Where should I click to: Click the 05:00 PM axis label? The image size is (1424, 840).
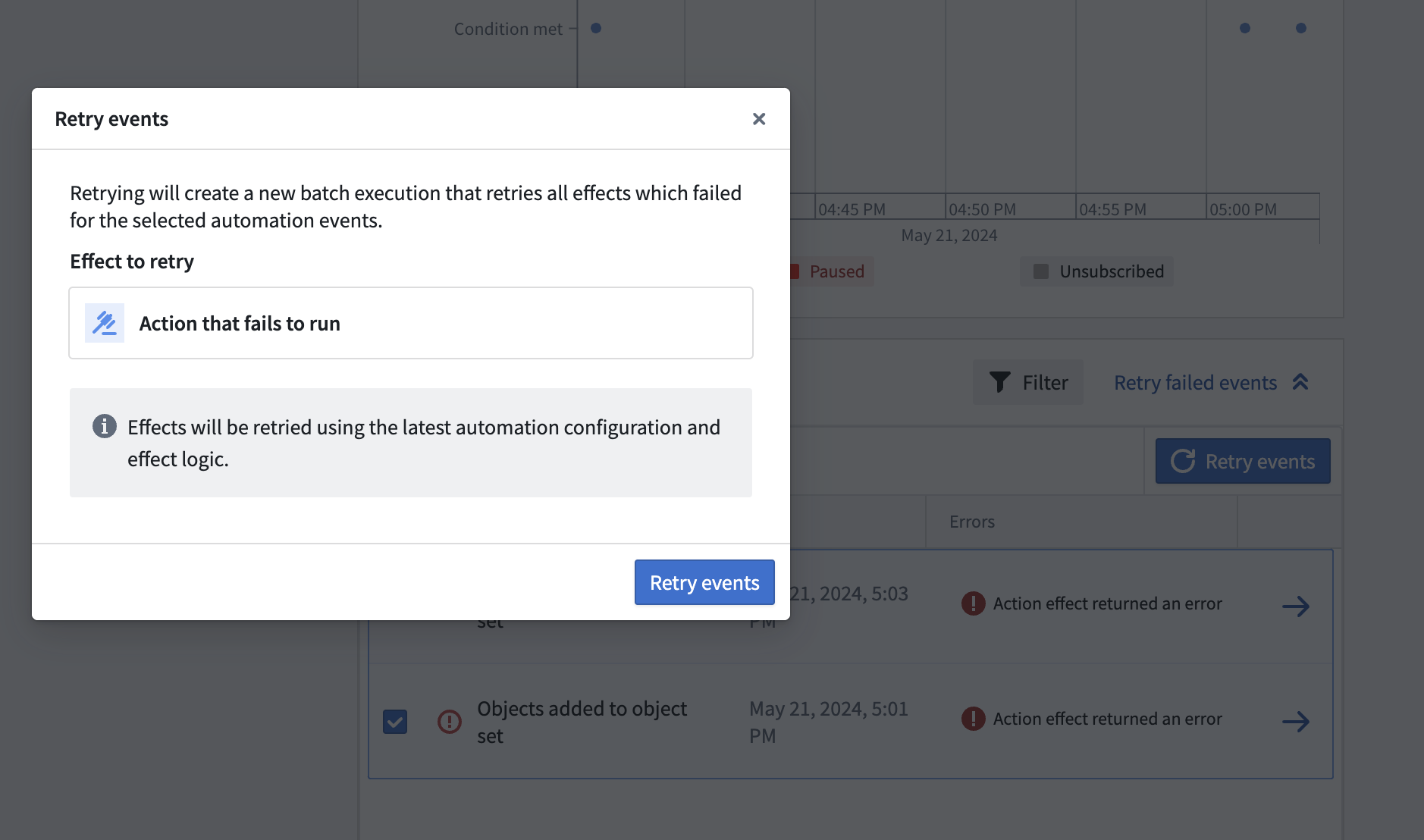pyautogui.click(x=1243, y=209)
